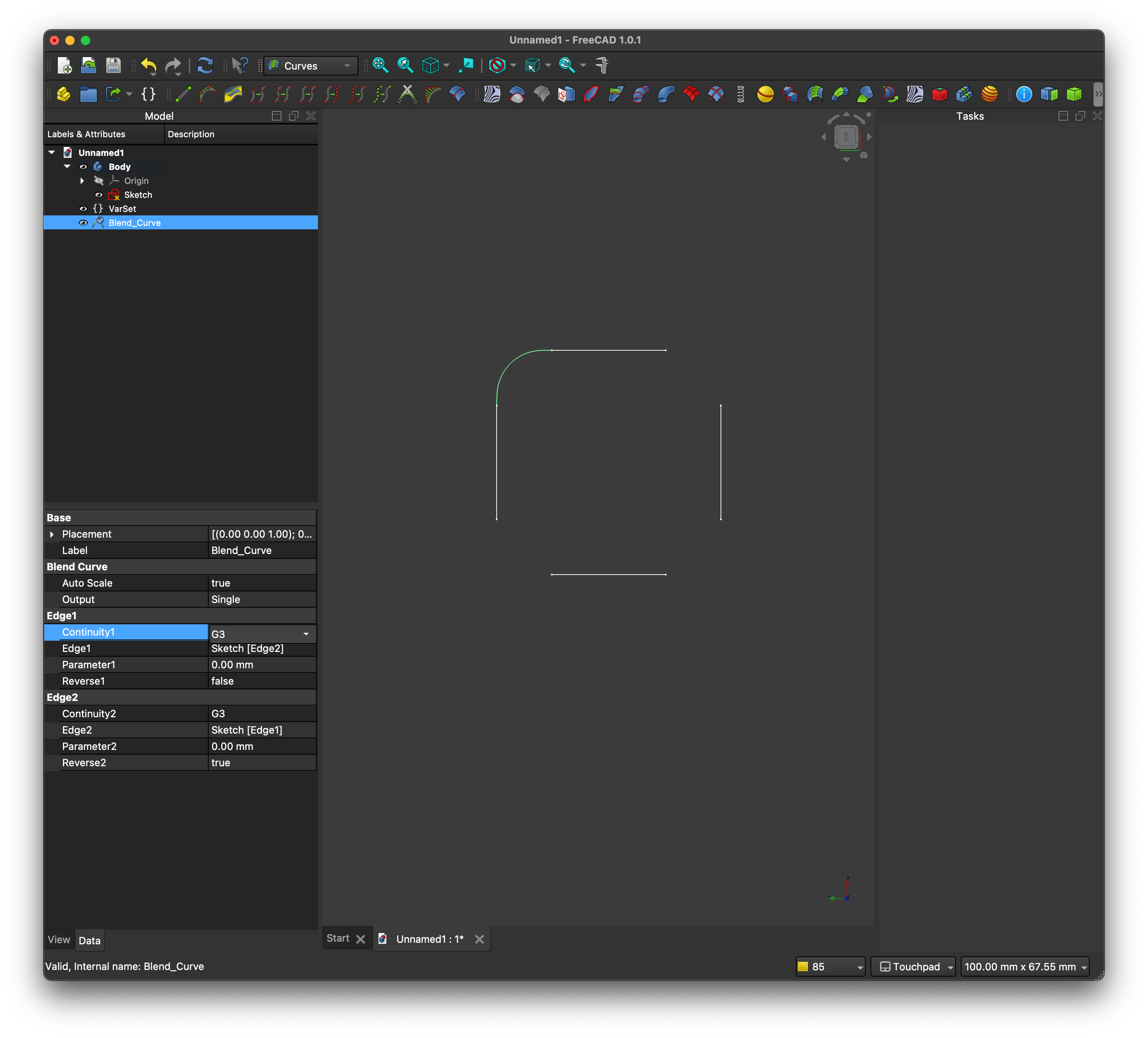This screenshot has width=1148, height=1038.
Task: Switch to the View property tab
Action: pos(59,940)
